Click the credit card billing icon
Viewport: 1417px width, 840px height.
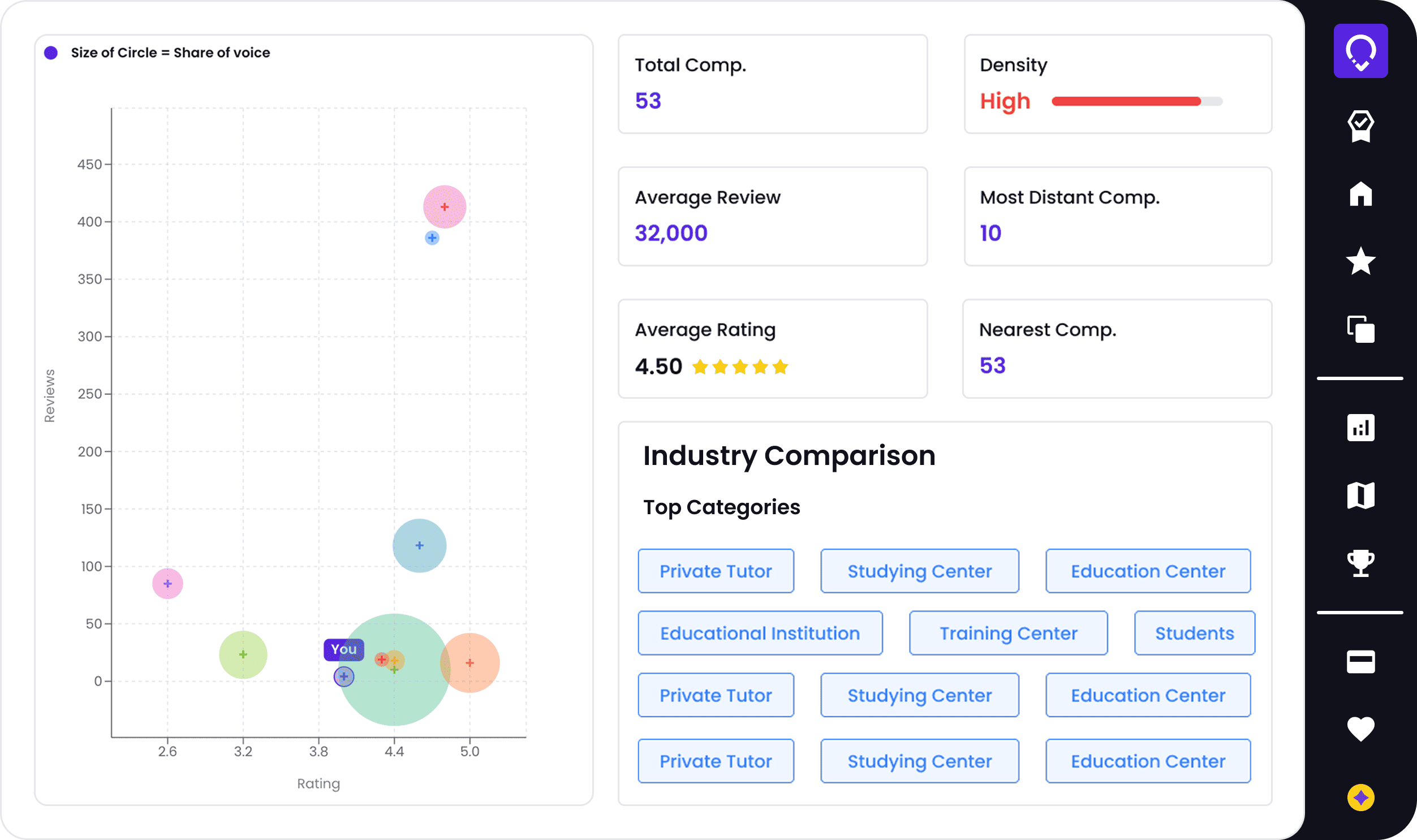pos(1360,661)
